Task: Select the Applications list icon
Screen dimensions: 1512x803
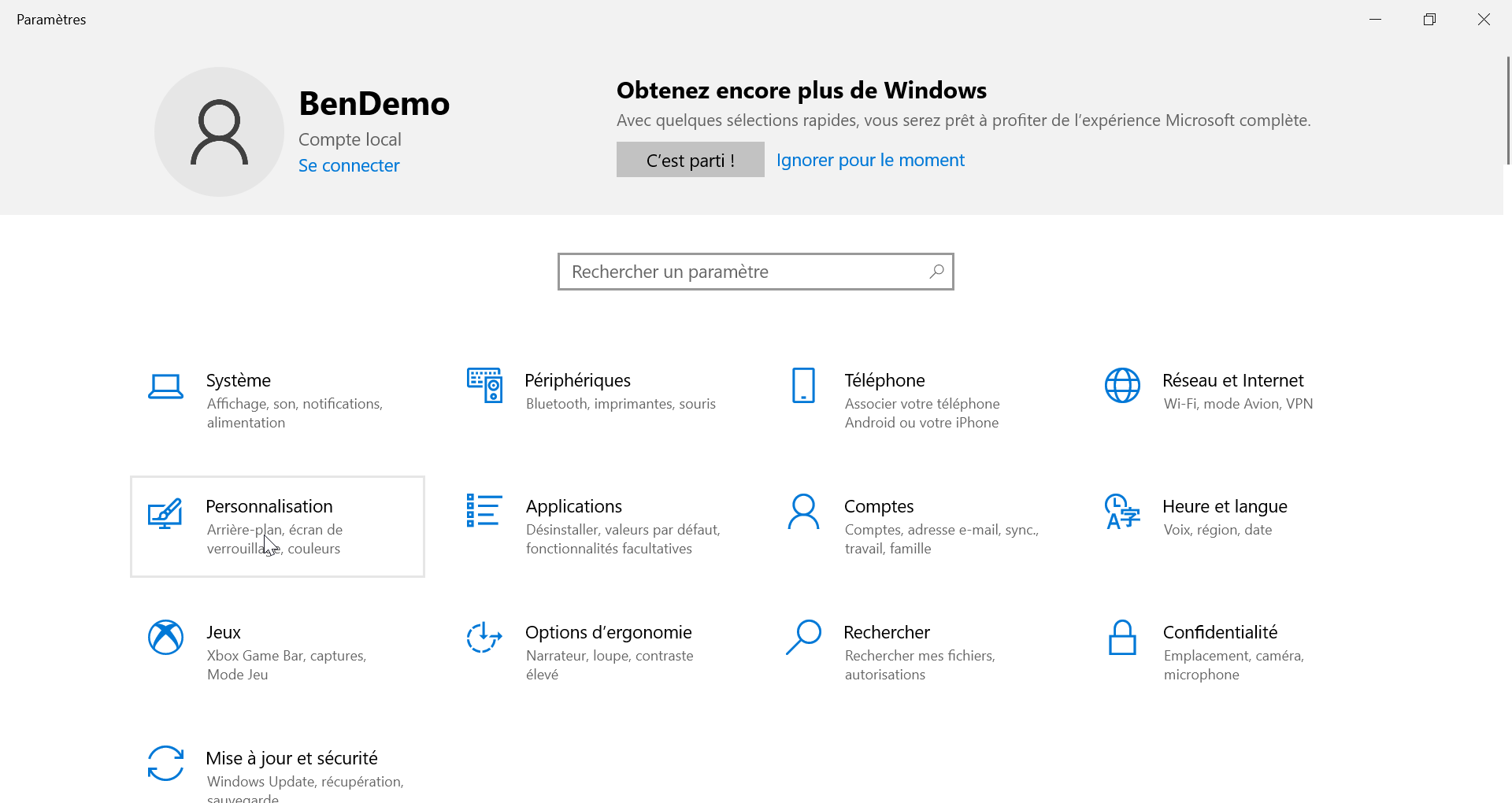Action: pos(484,510)
